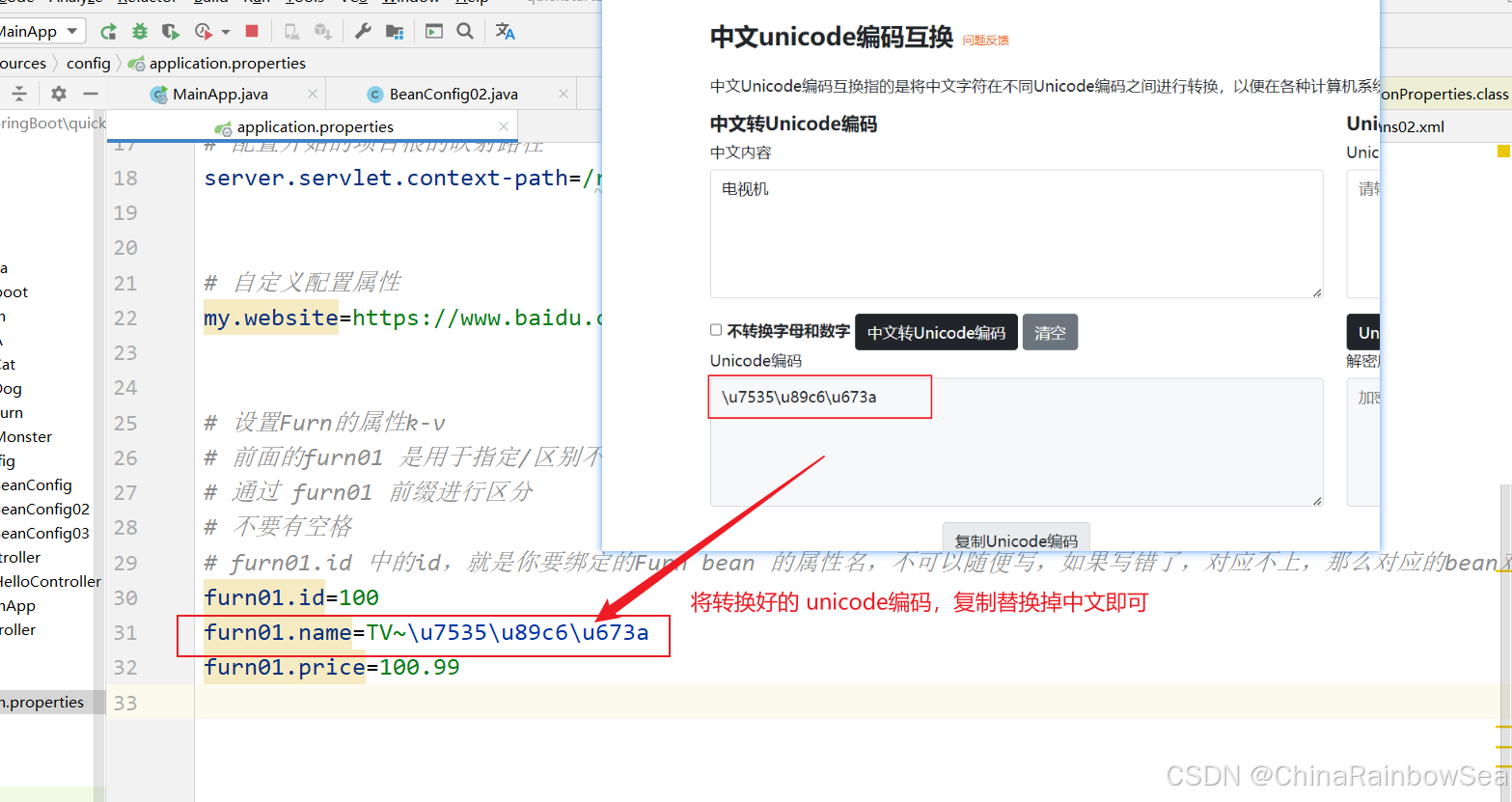Open settings with the wrench icon

coord(363,31)
